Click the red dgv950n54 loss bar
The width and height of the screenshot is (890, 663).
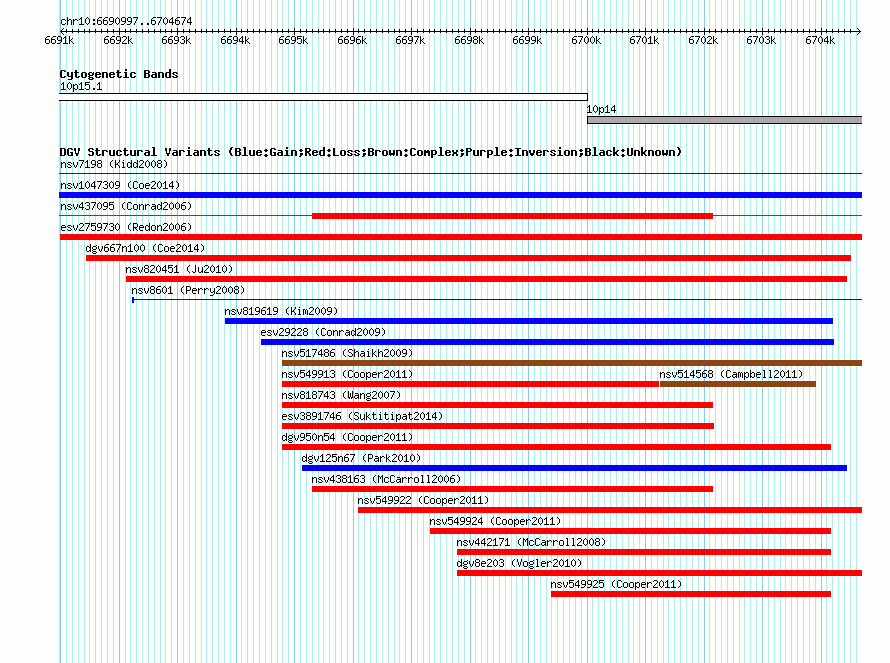pyautogui.click(x=556, y=447)
